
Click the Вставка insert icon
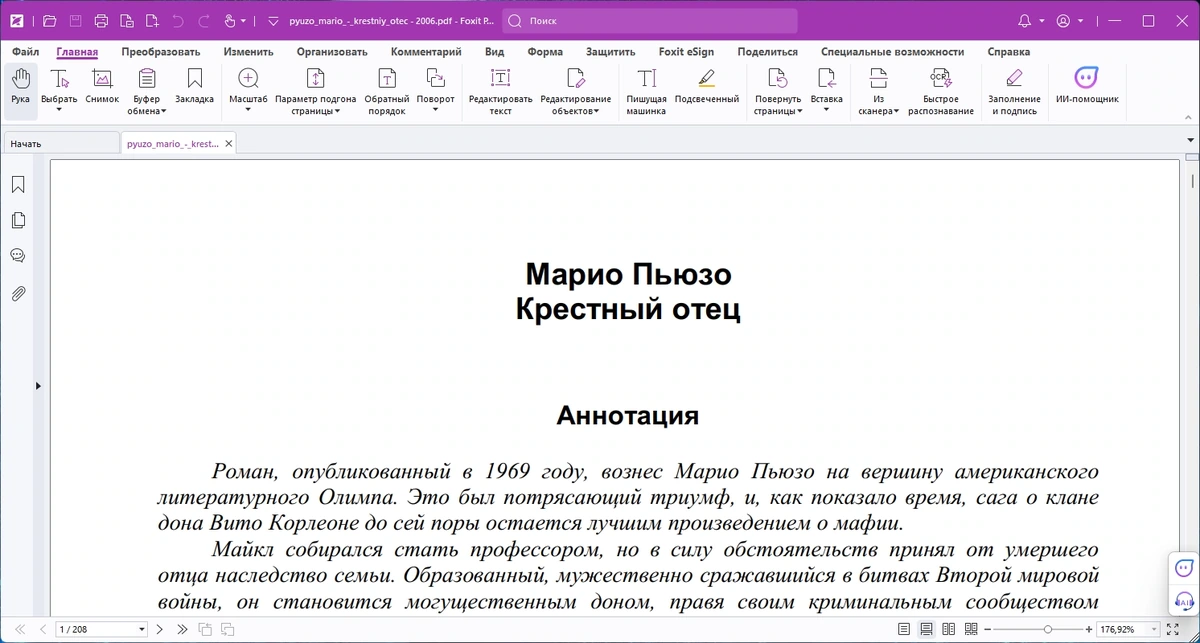click(x=826, y=80)
